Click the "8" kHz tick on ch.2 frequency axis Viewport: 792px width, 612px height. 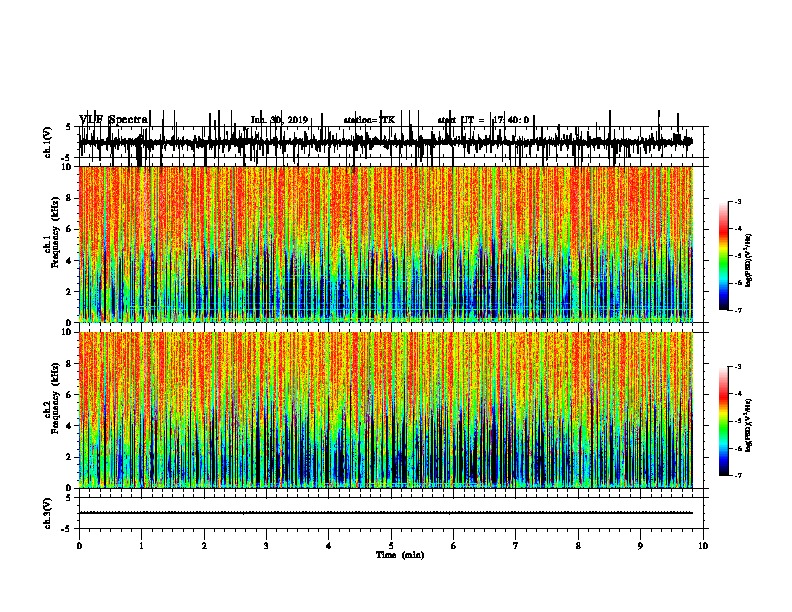tap(69, 364)
